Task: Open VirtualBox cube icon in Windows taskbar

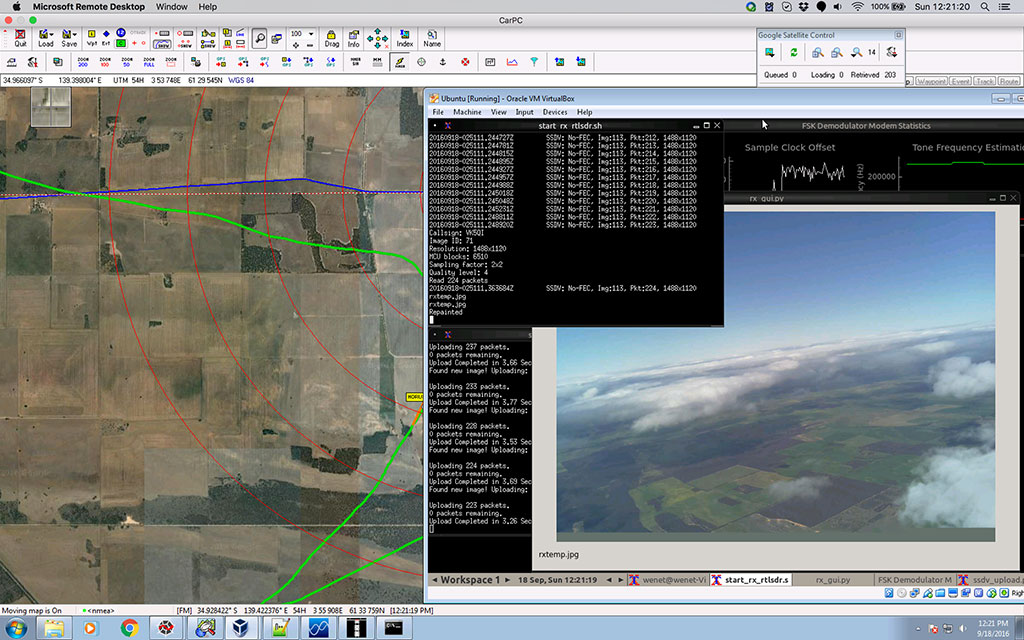Action: [x=242, y=629]
